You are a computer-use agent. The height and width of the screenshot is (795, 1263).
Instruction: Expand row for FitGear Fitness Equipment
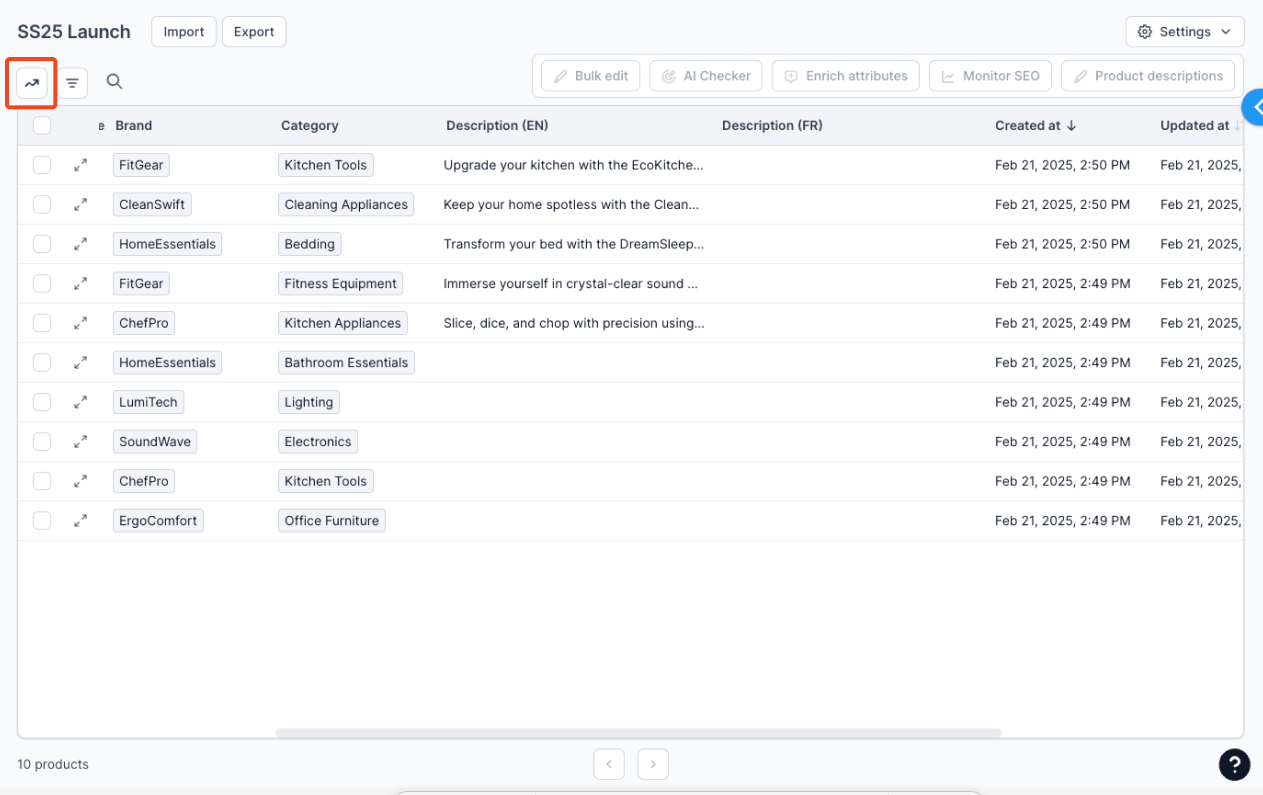(80, 283)
